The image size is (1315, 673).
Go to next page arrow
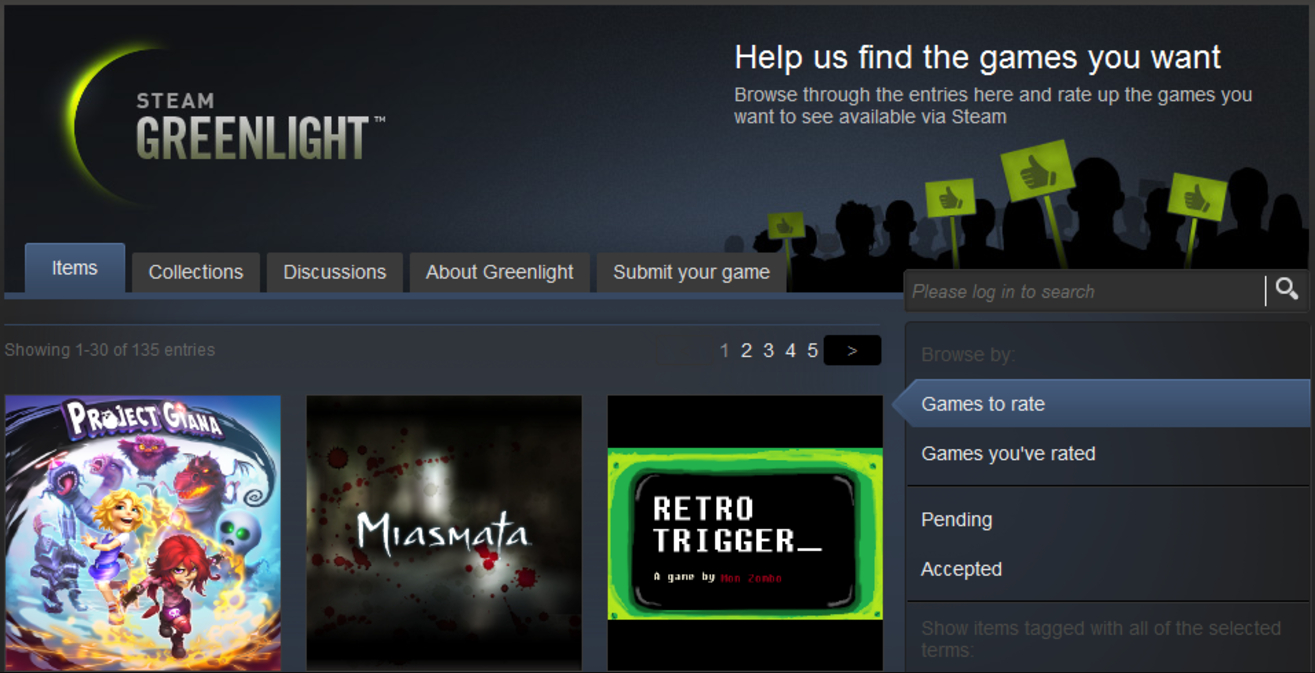(x=852, y=350)
